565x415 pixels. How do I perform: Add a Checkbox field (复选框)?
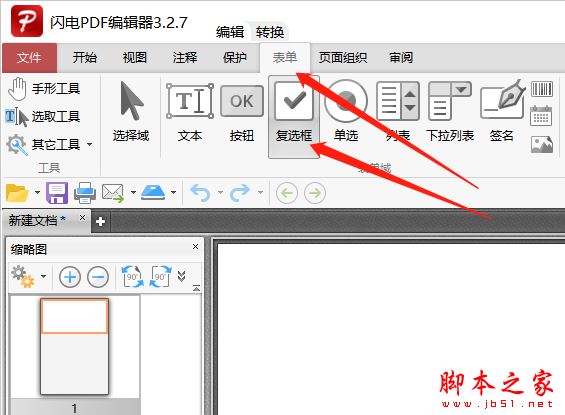pos(294,116)
